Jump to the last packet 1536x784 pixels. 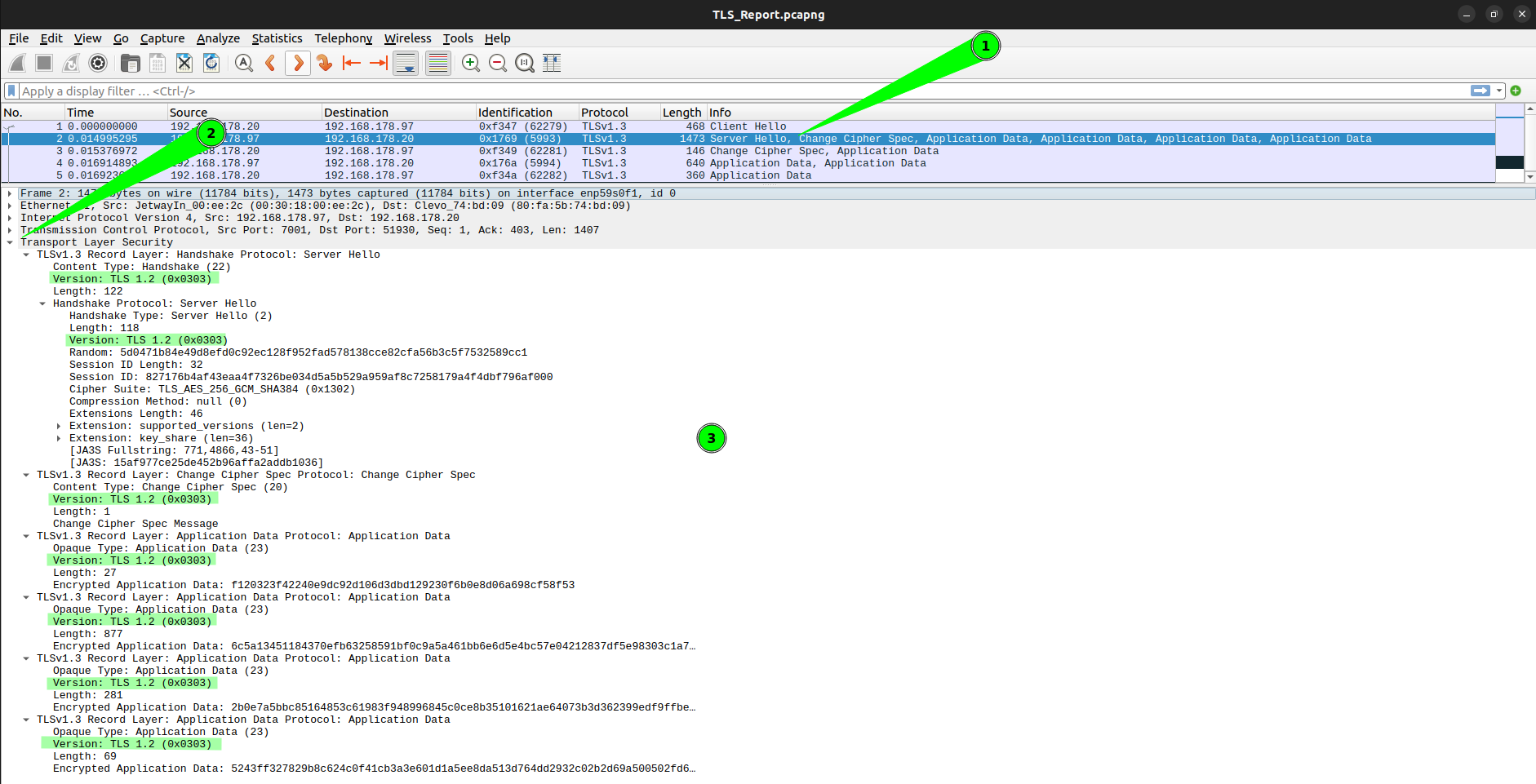pos(379,63)
